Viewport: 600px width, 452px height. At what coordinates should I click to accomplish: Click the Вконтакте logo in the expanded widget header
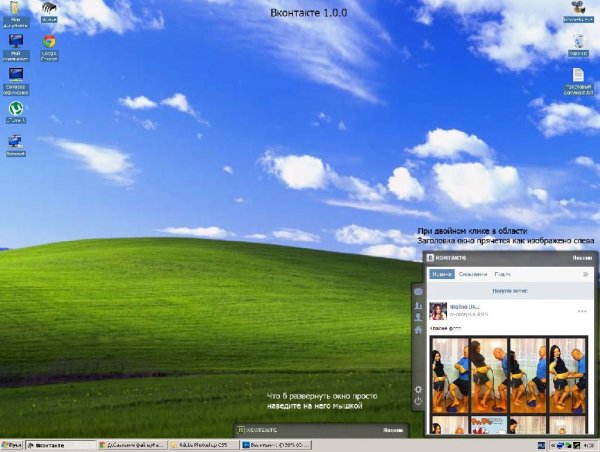[x=447, y=258]
